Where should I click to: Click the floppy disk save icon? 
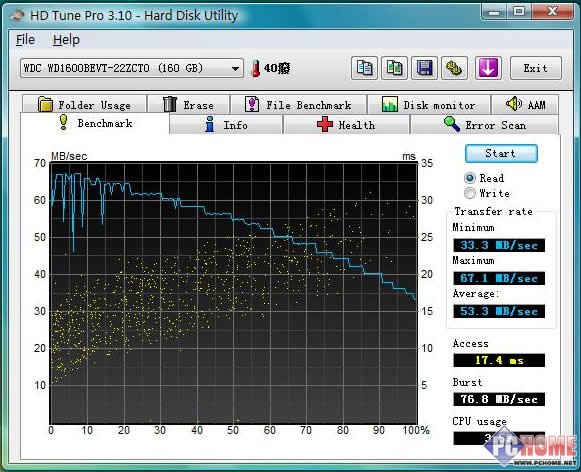click(x=424, y=68)
